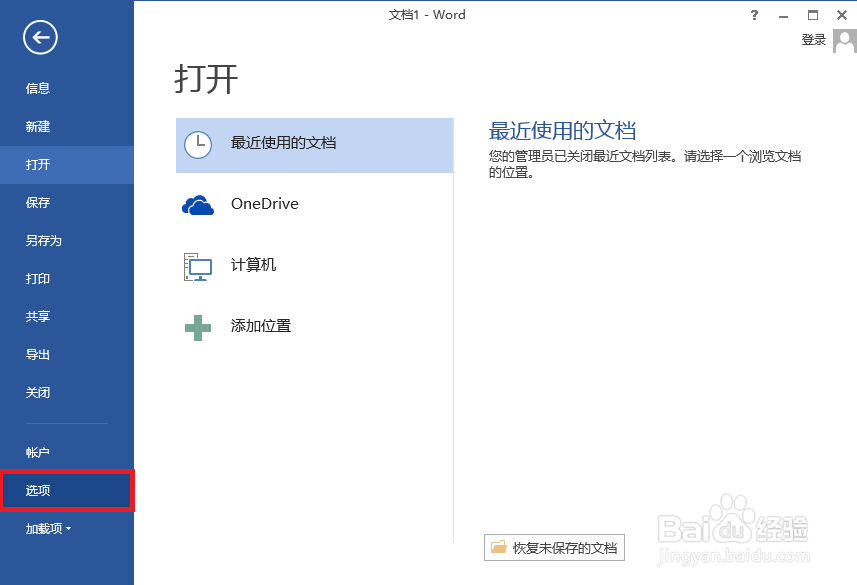
Task: Choose 关闭 to close the document
Action: coord(38,392)
